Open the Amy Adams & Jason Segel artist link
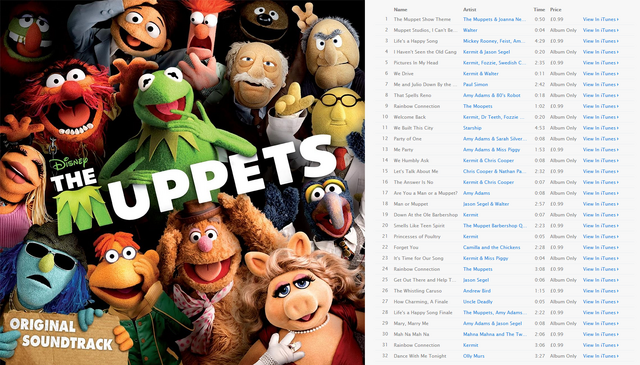 coord(492,323)
